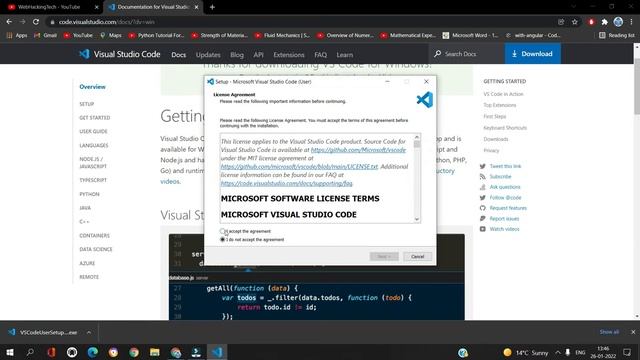Click Twitter icon beside 'Follow @code'

tap(482, 198)
